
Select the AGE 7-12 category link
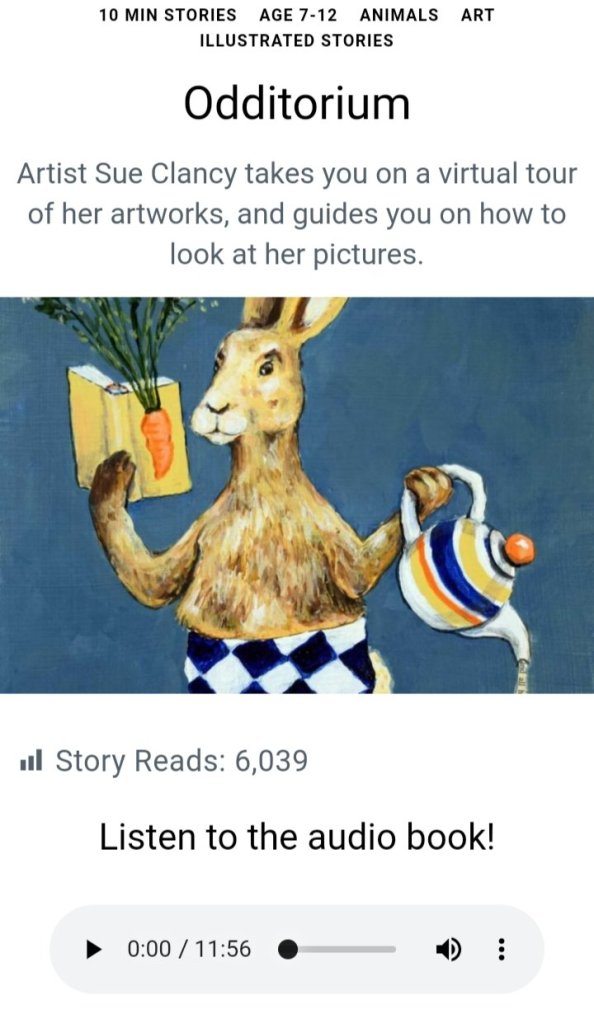298,15
